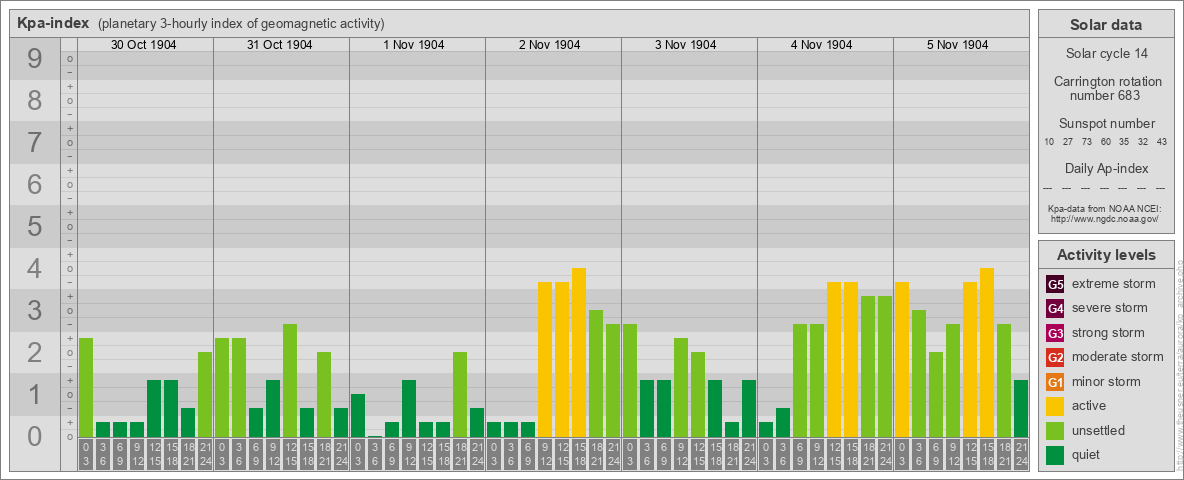Click the light green unsettled swatch
This screenshot has width=1184, height=480.
click(x=1055, y=430)
